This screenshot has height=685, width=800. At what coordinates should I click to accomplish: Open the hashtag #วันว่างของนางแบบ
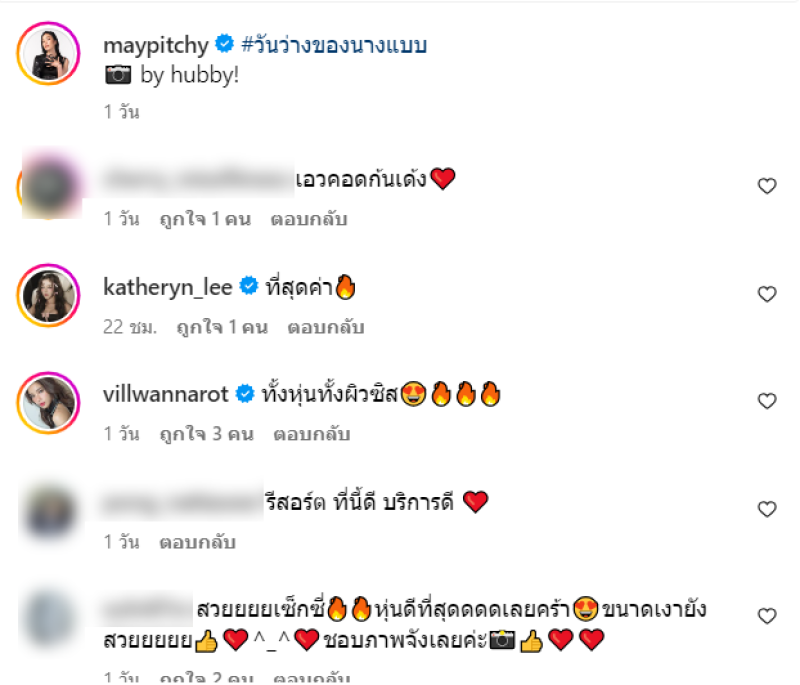pos(334,45)
